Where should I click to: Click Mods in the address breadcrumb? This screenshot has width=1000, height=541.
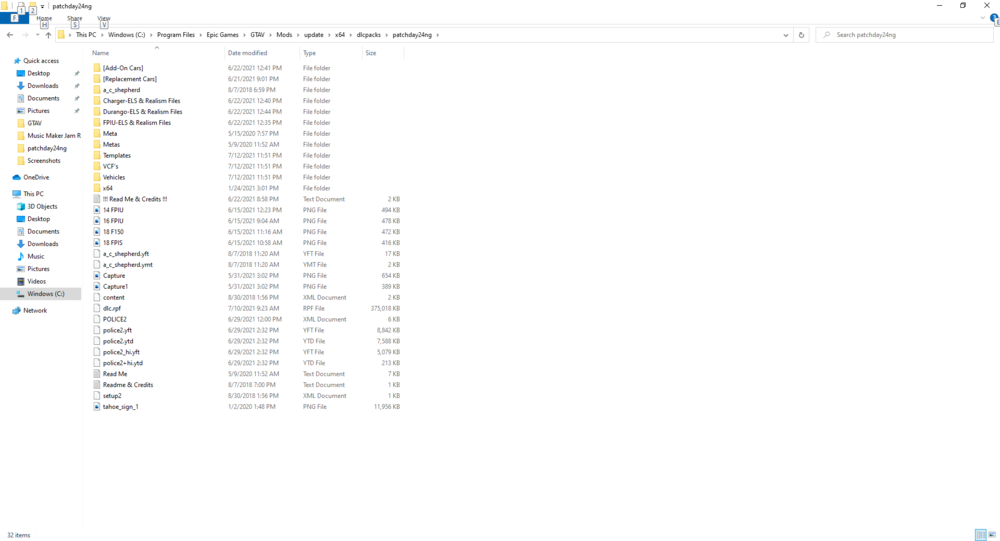click(x=284, y=35)
